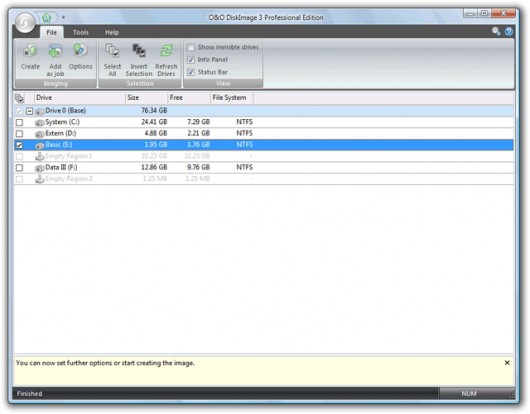Click the Add as job icon

[55, 51]
